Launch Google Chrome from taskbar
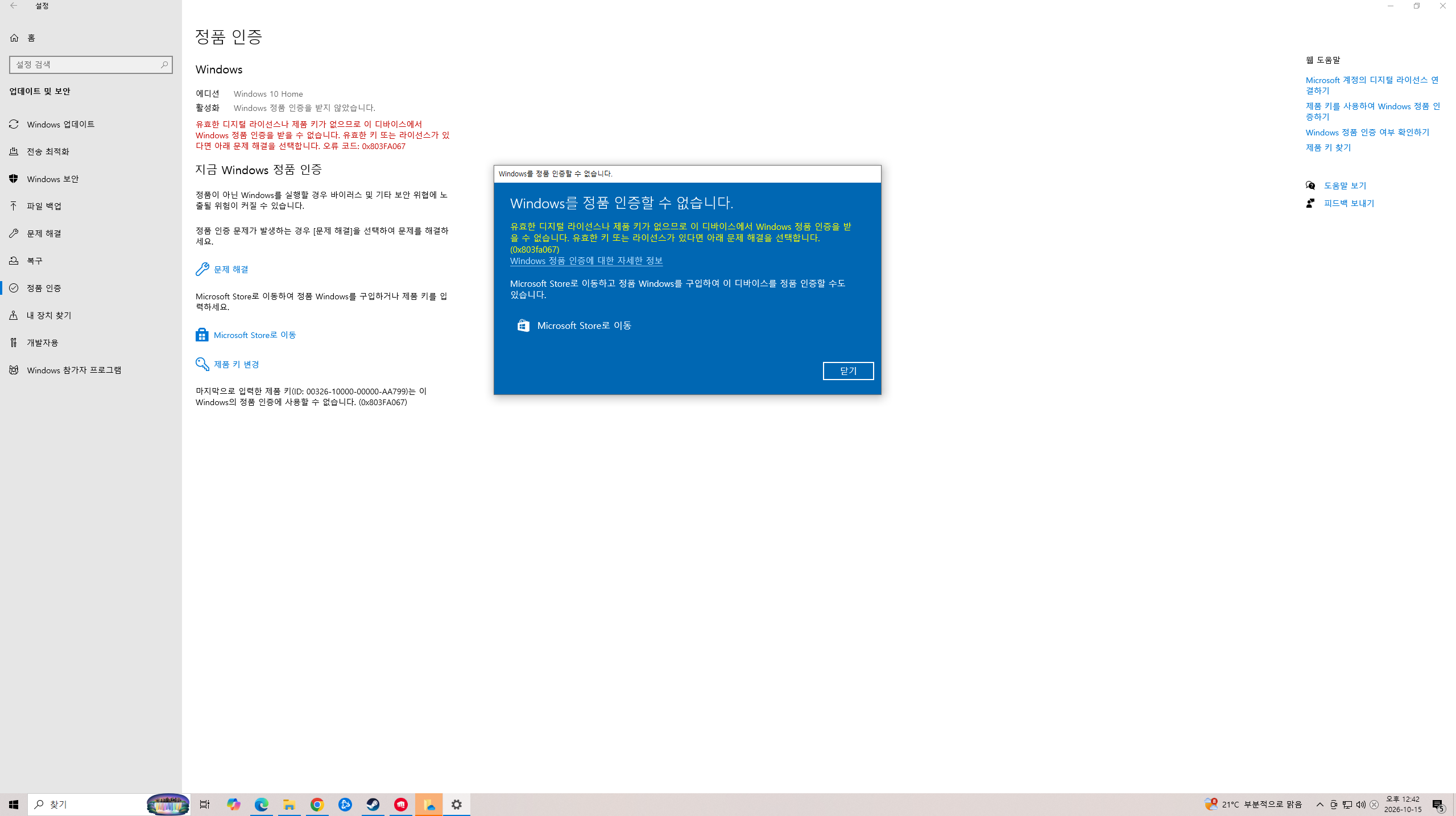This screenshot has height=816, width=1456. click(317, 805)
